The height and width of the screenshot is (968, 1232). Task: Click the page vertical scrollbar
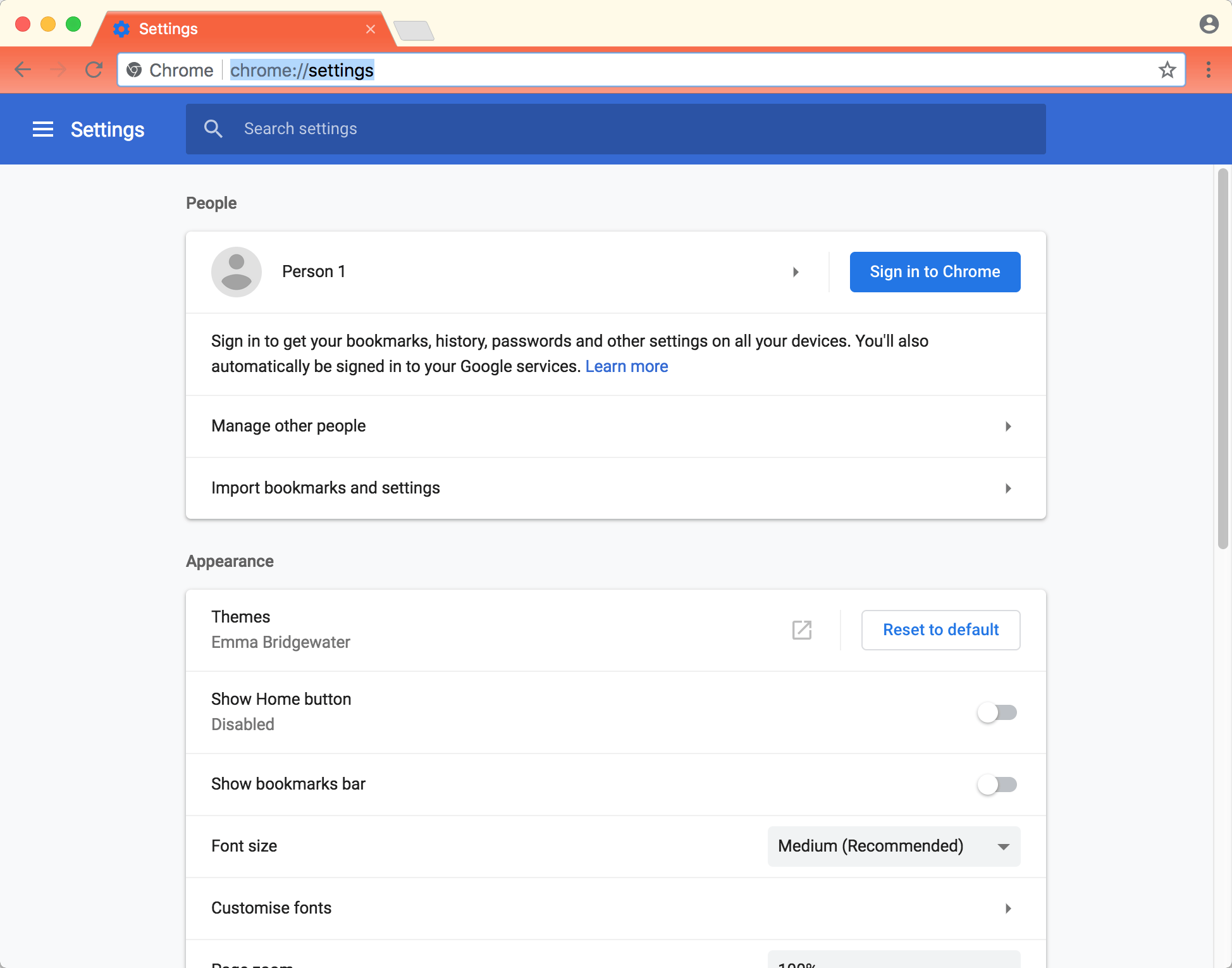click(x=1223, y=359)
